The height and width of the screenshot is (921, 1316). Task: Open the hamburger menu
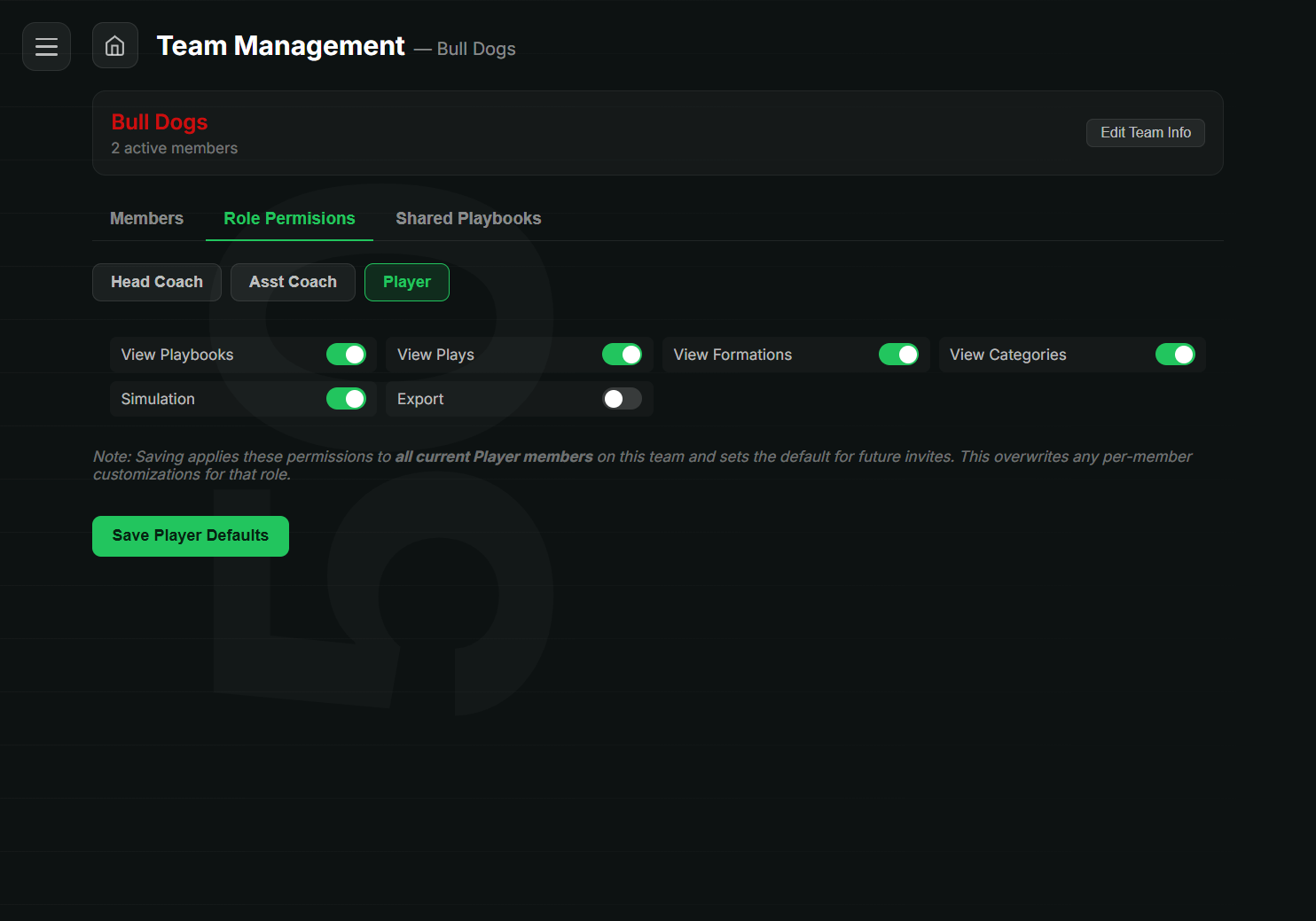[46, 46]
